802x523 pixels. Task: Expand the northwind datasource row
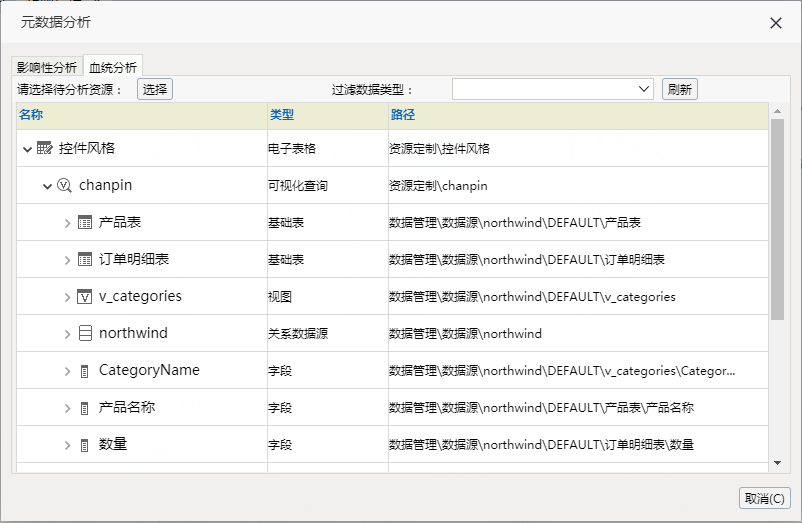pos(67,334)
